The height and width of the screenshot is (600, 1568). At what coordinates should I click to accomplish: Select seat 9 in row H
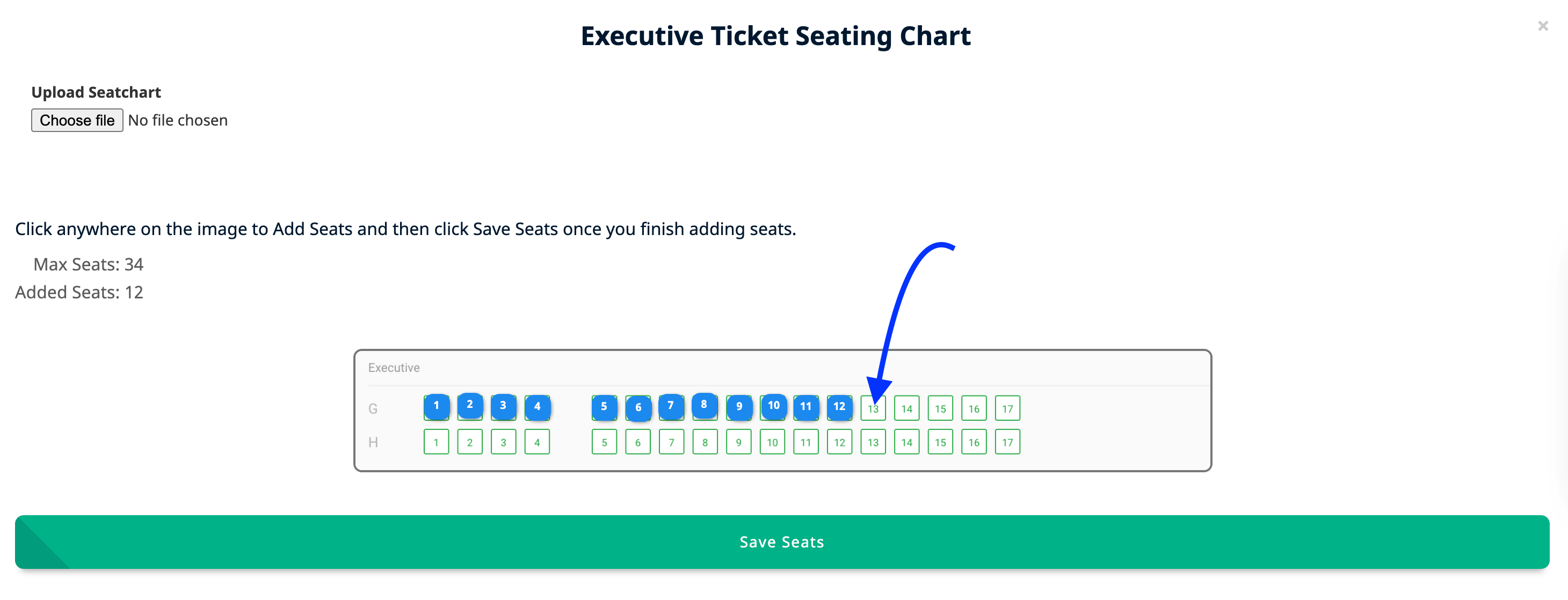click(738, 442)
